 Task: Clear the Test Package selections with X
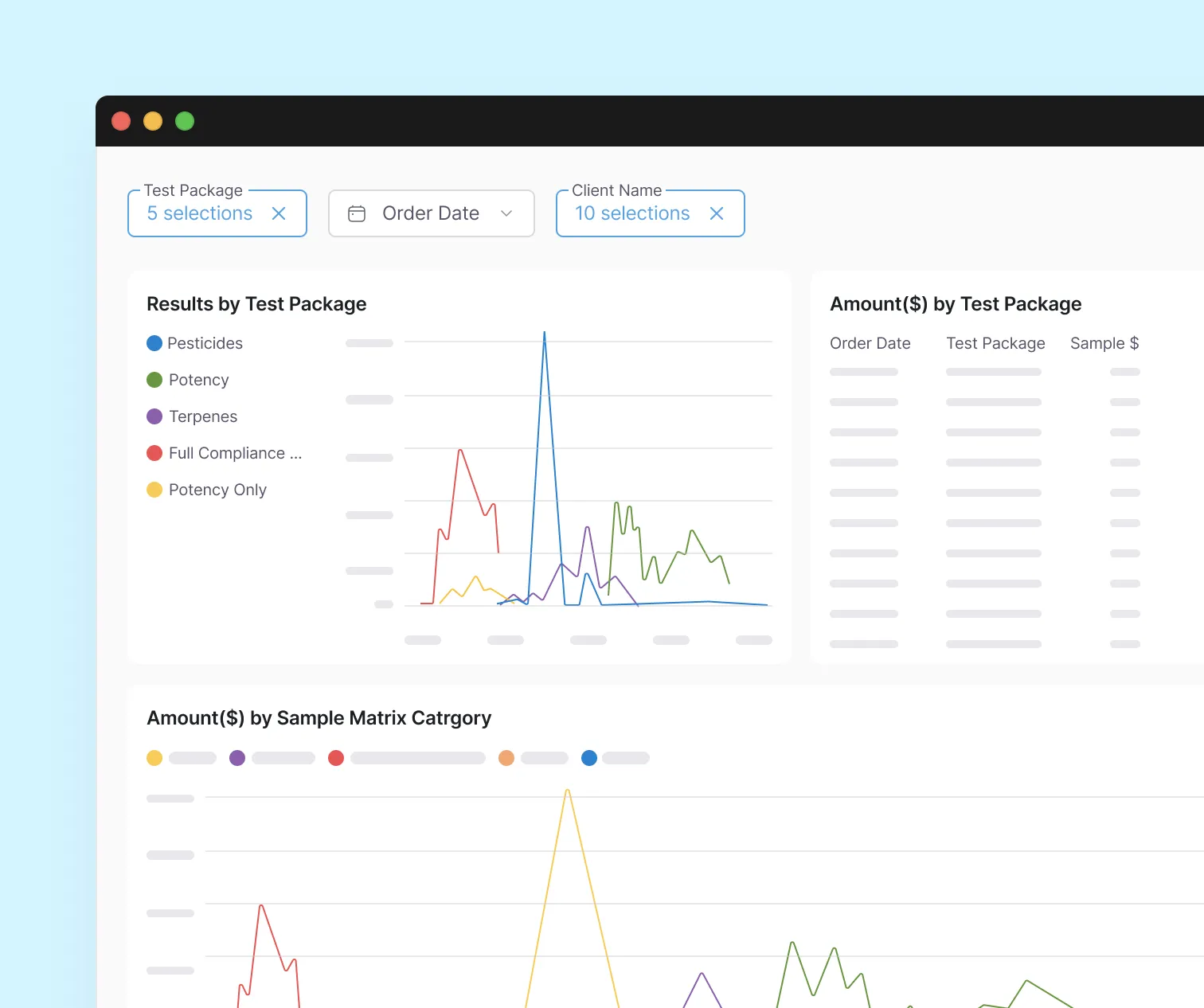point(279,213)
